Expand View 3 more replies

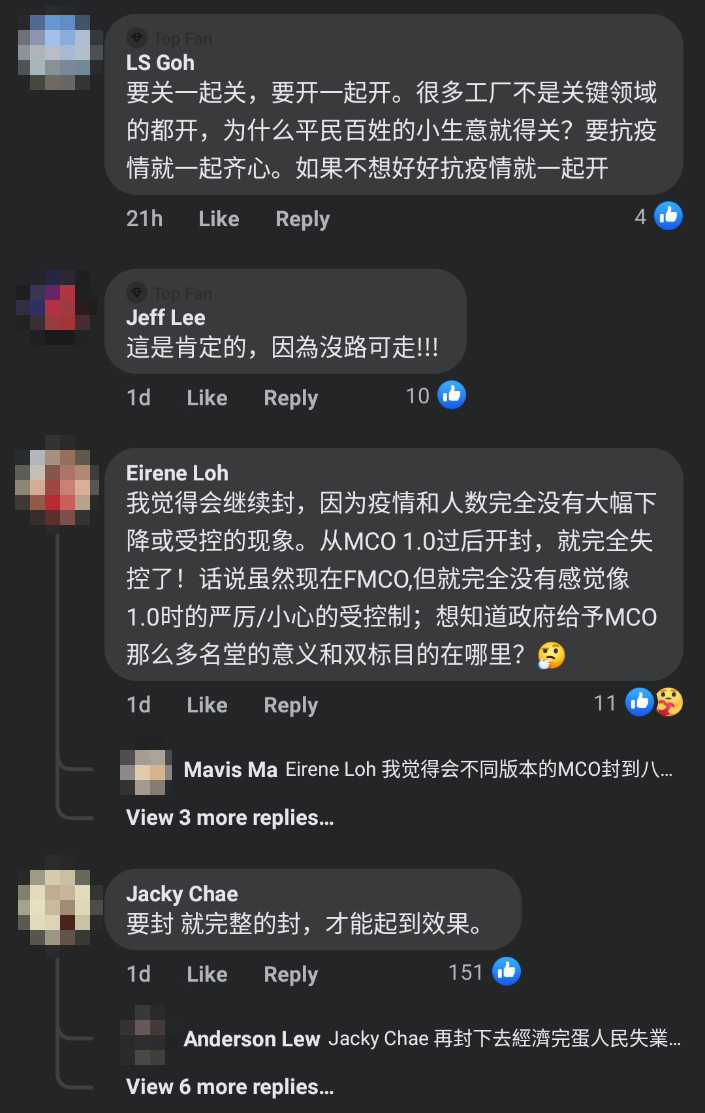coord(230,818)
